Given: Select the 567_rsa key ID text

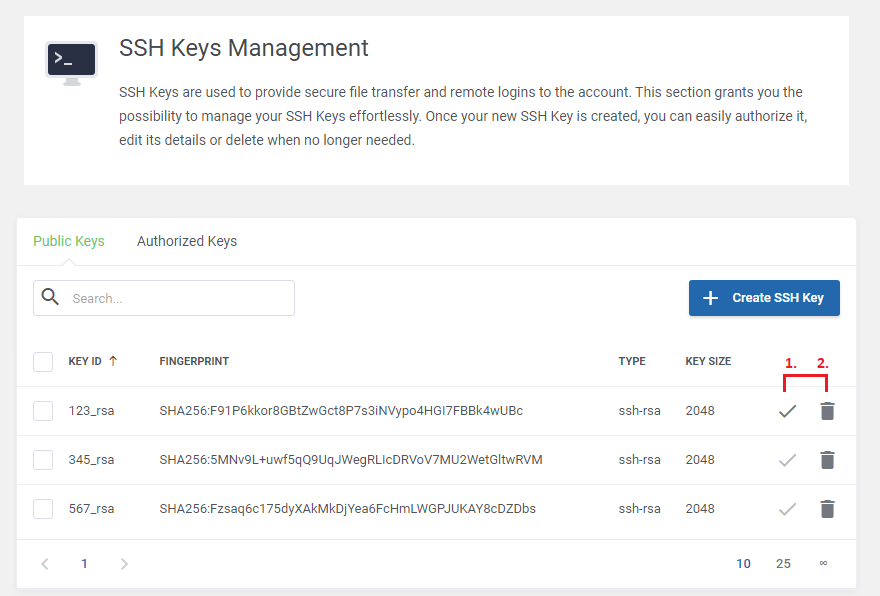Looking at the screenshot, I should (x=91, y=509).
